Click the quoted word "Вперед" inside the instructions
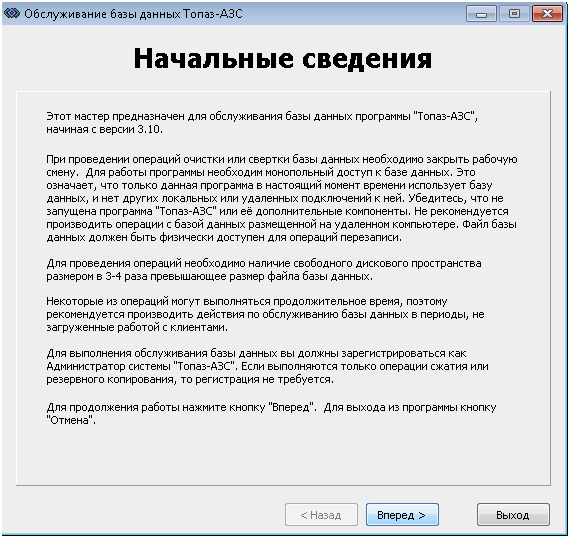The height and width of the screenshot is (538, 570). coord(290,407)
